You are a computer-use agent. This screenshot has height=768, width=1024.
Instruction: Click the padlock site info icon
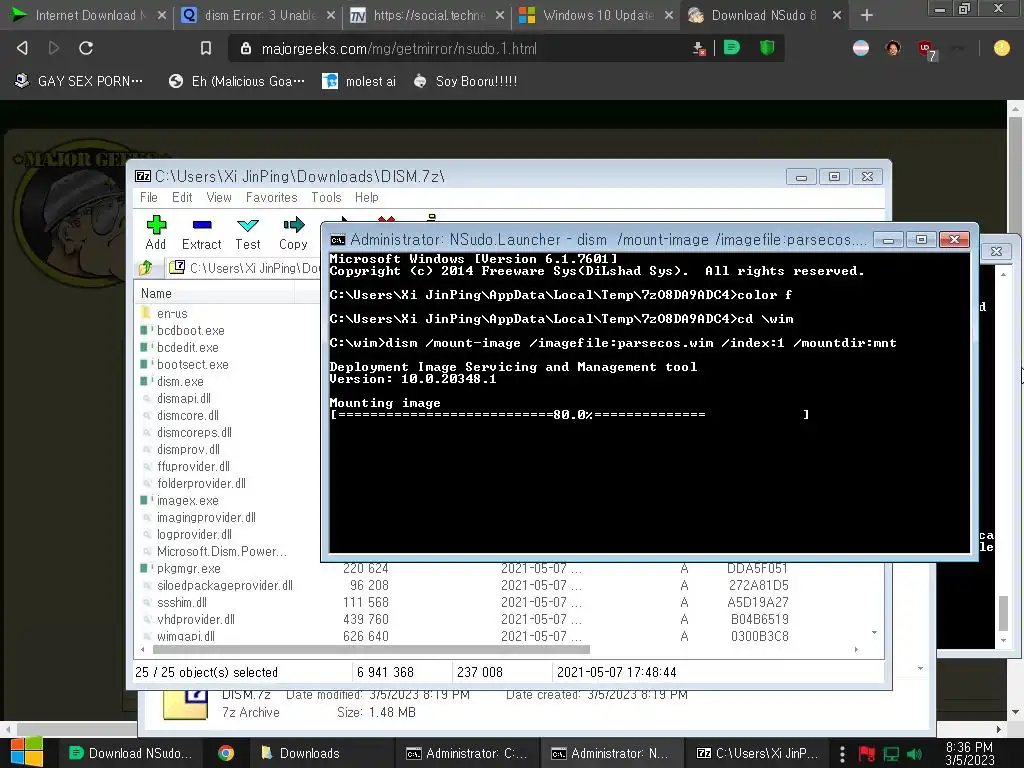pos(246,48)
